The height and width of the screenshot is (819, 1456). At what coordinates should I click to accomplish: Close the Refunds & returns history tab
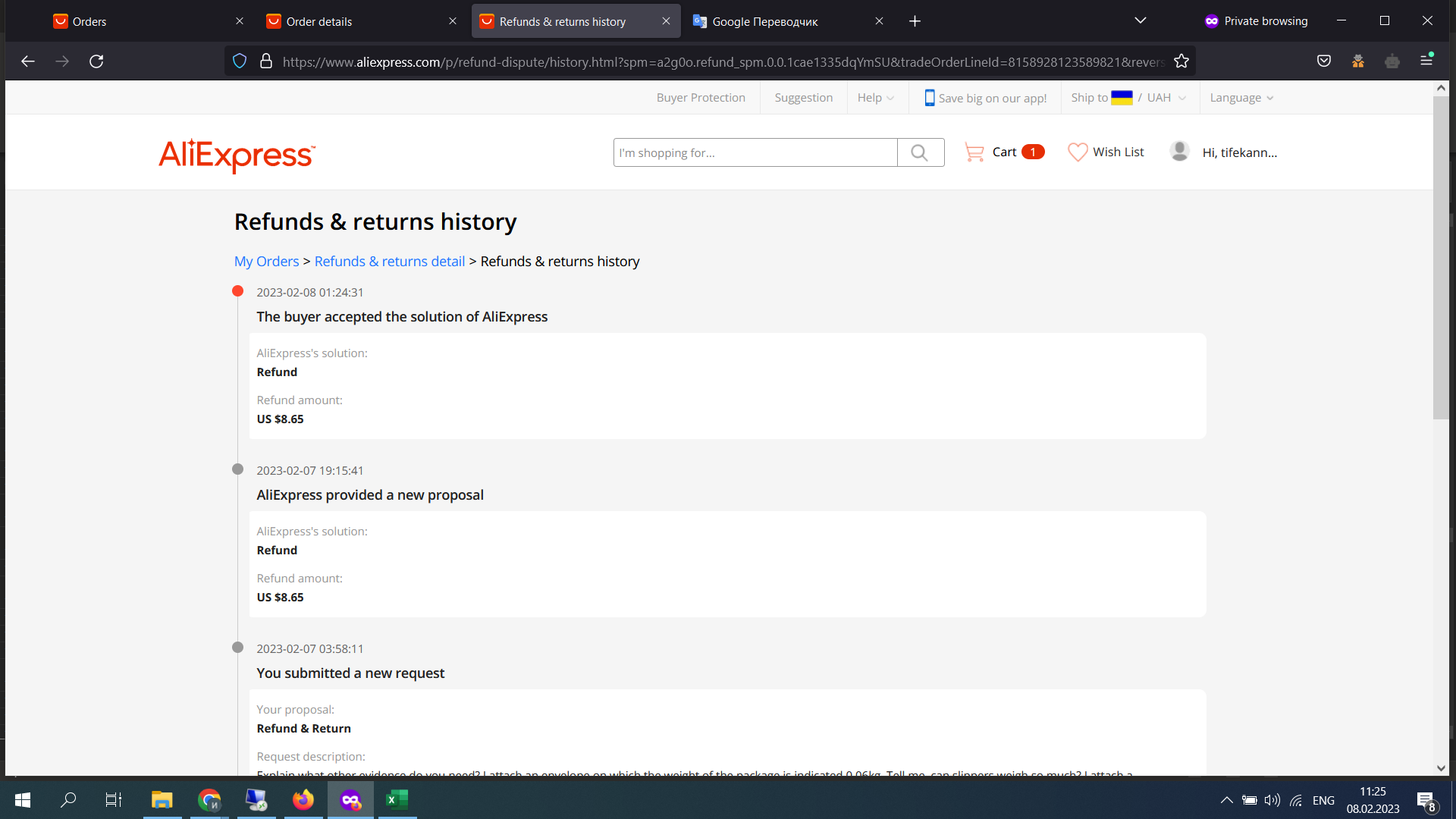pos(666,21)
